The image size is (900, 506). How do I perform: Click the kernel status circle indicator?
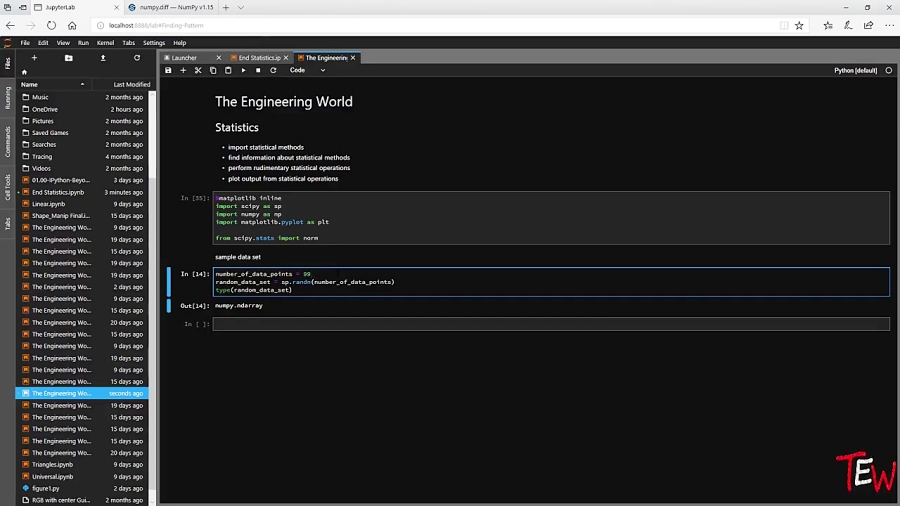[888, 71]
